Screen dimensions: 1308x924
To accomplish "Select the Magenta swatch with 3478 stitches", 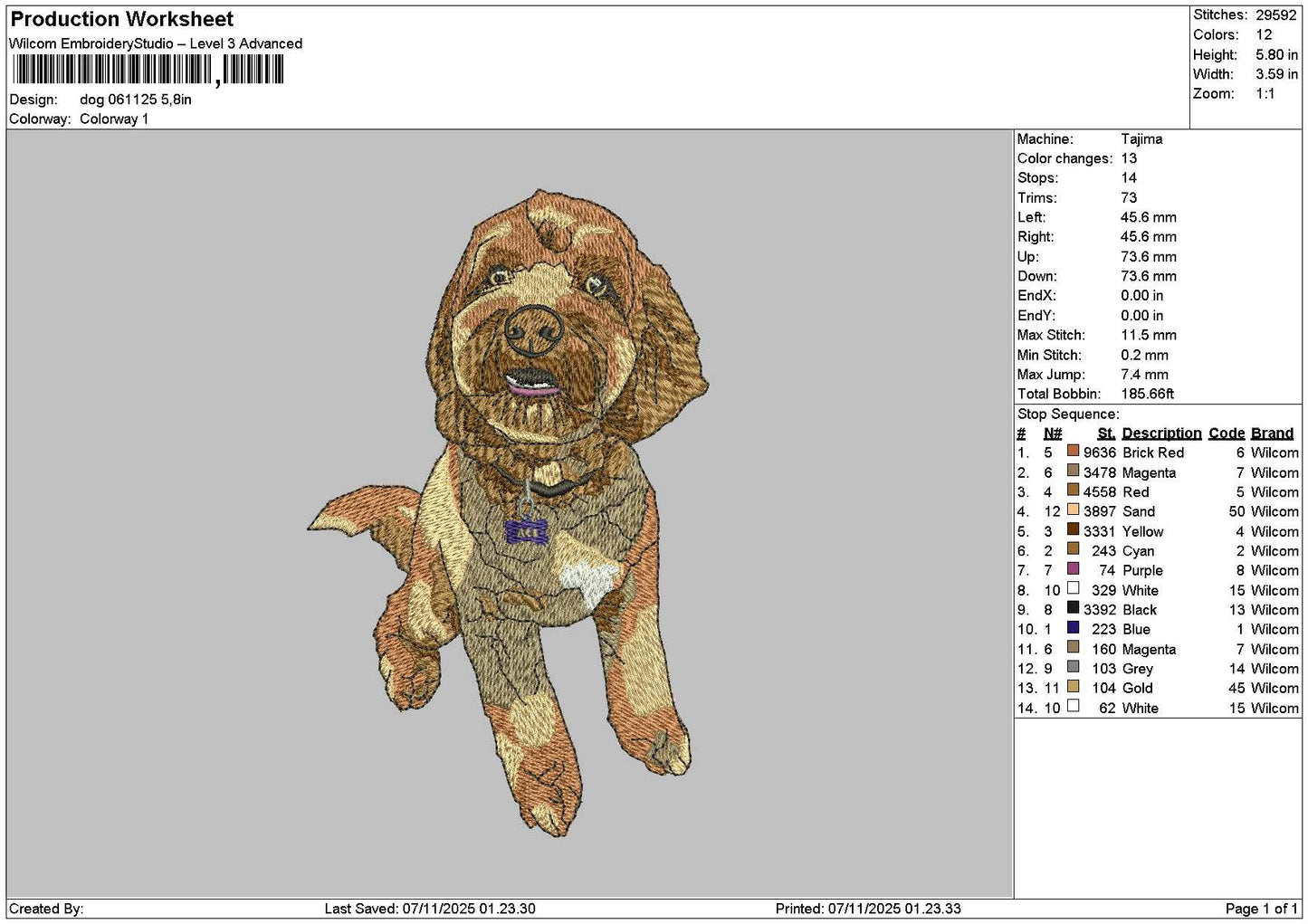I will point(1073,471).
